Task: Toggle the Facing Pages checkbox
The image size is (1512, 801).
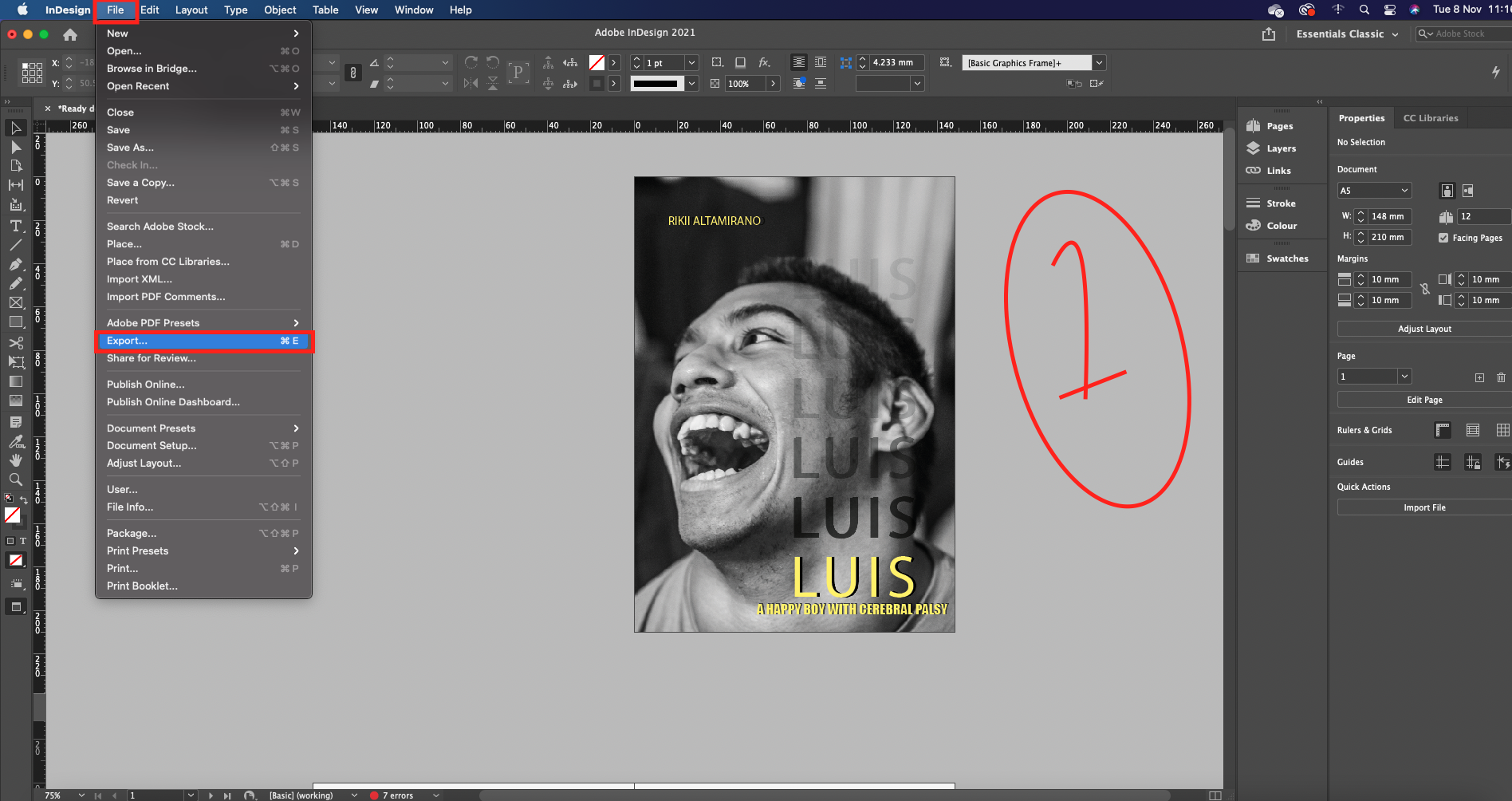Action: point(1443,238)
